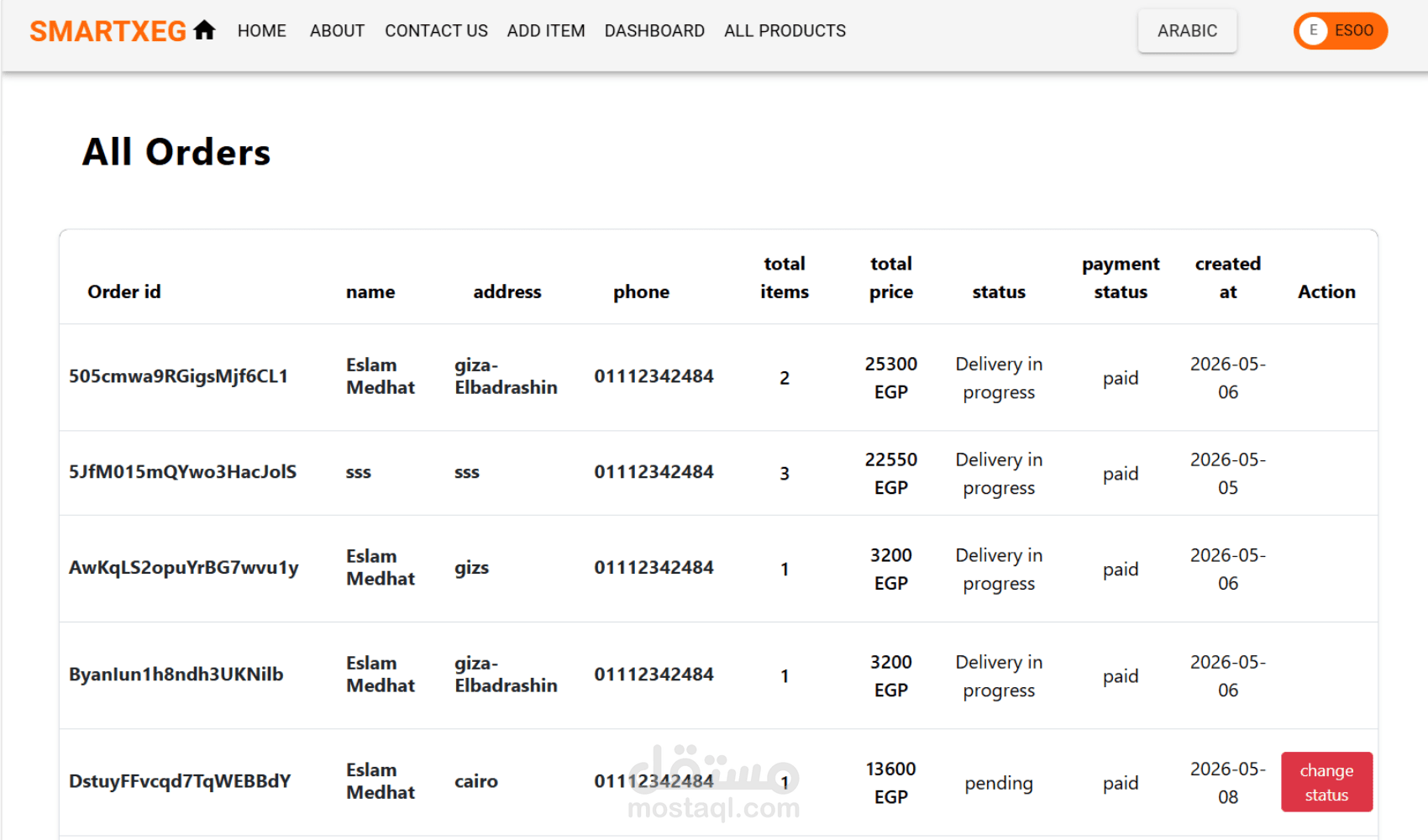Click the 3200 EGP price for order AwKqLS2opuYrBG7wvu1y
This screenshot has width=1428, height=840.
891,570
